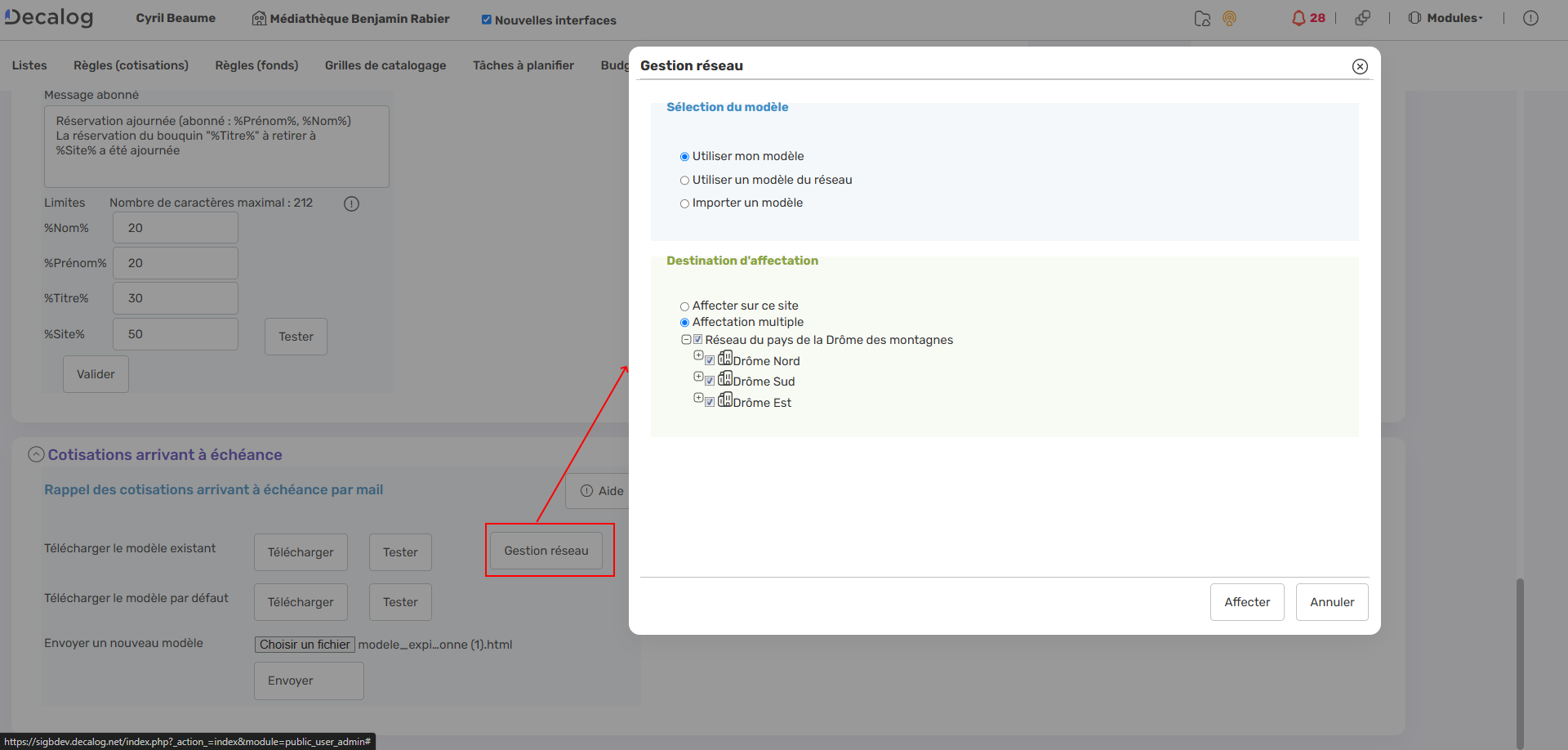Select Utiliser un modèle du réseau

click(x=684, y=180)
